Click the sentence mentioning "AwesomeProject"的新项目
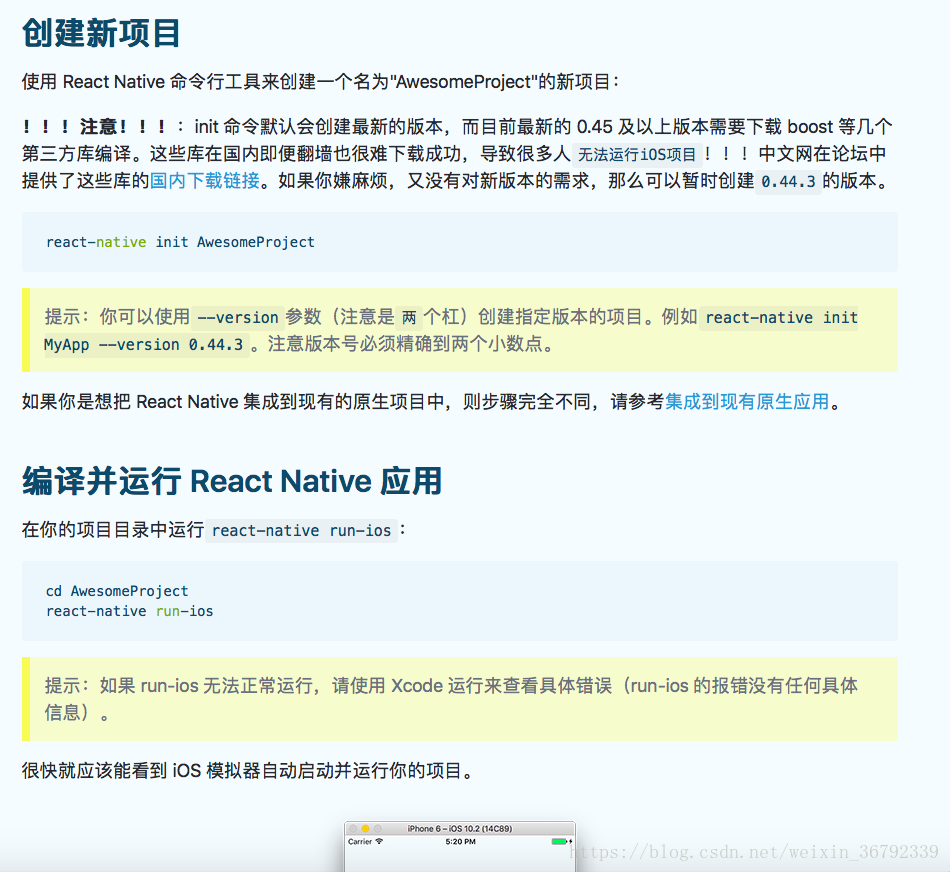 (x=321, y=82)
